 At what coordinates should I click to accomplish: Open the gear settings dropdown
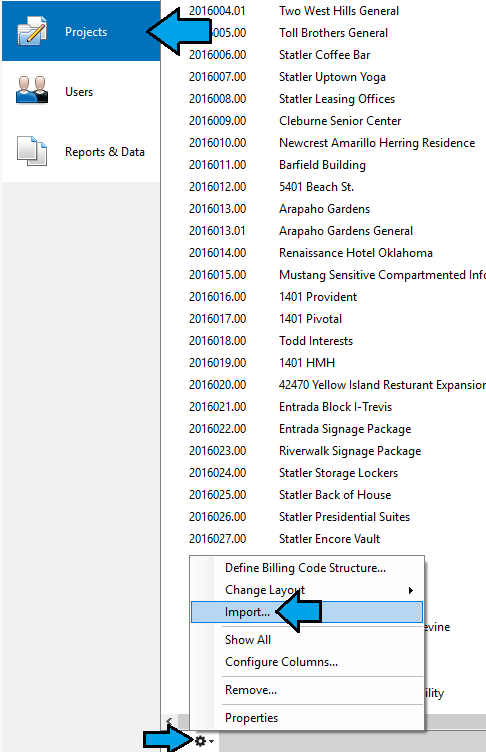pos(204,741)
